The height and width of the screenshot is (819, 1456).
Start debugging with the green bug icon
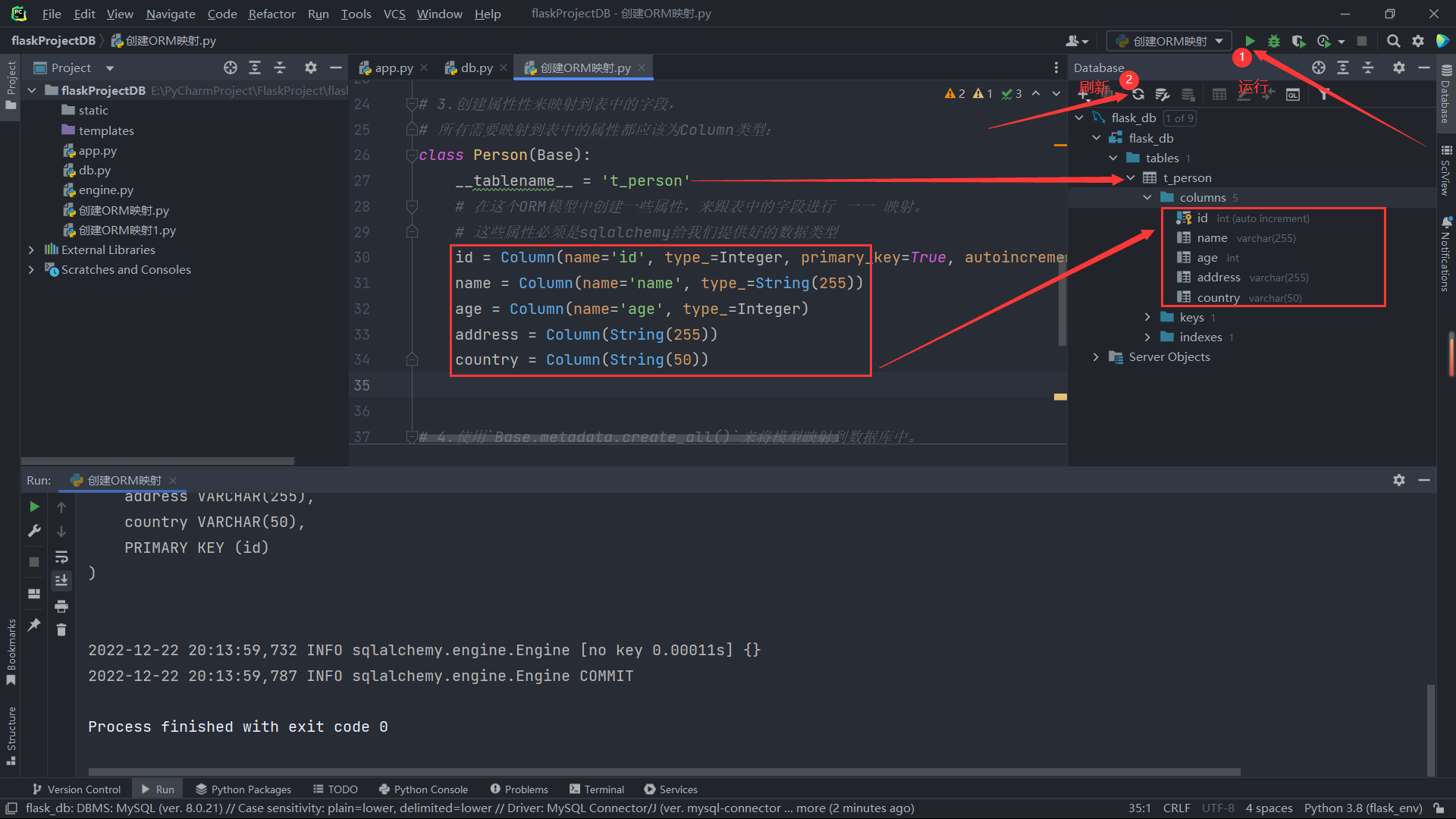1274,41
